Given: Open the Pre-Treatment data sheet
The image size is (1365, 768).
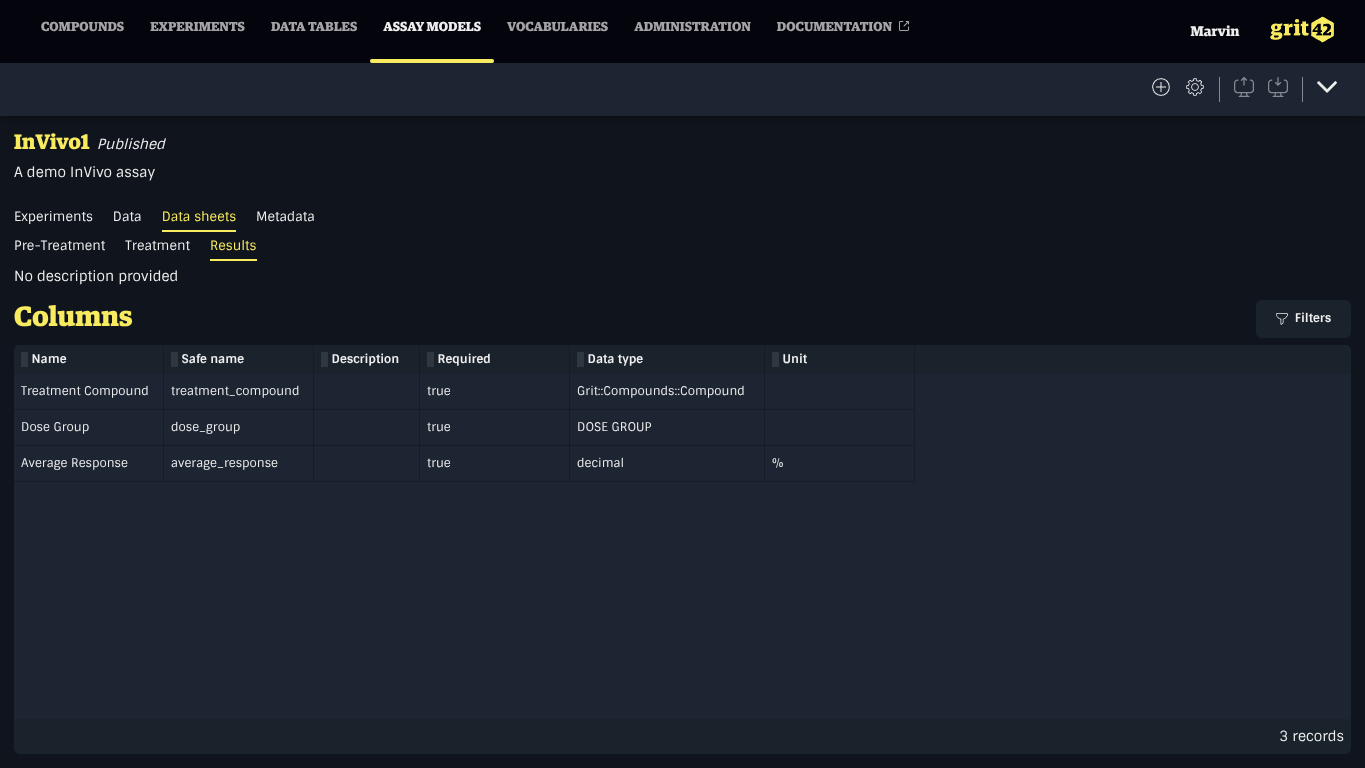Looking at the screenshot, I should [x=60, y=245].
